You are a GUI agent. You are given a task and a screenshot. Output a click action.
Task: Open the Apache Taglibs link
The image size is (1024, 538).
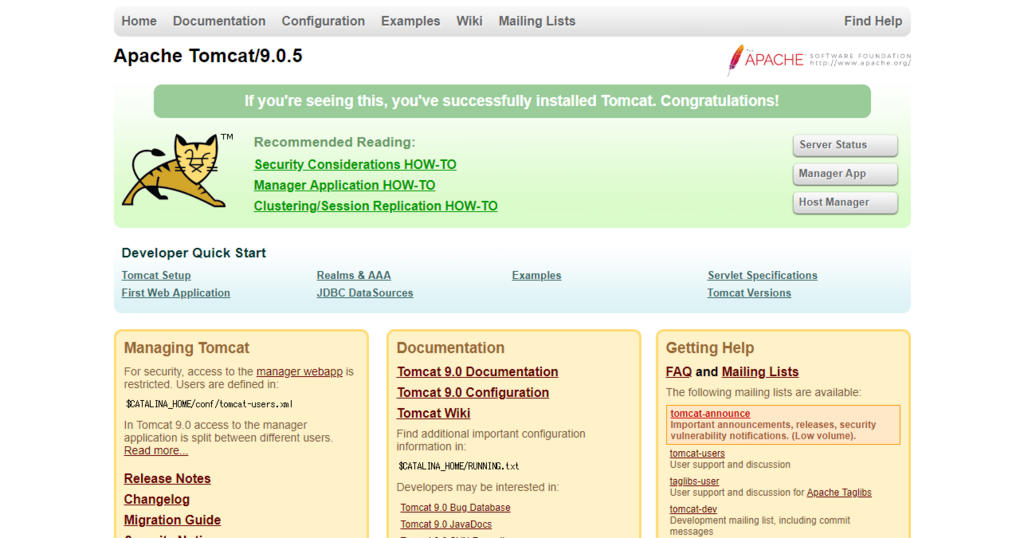coord(839,493)
